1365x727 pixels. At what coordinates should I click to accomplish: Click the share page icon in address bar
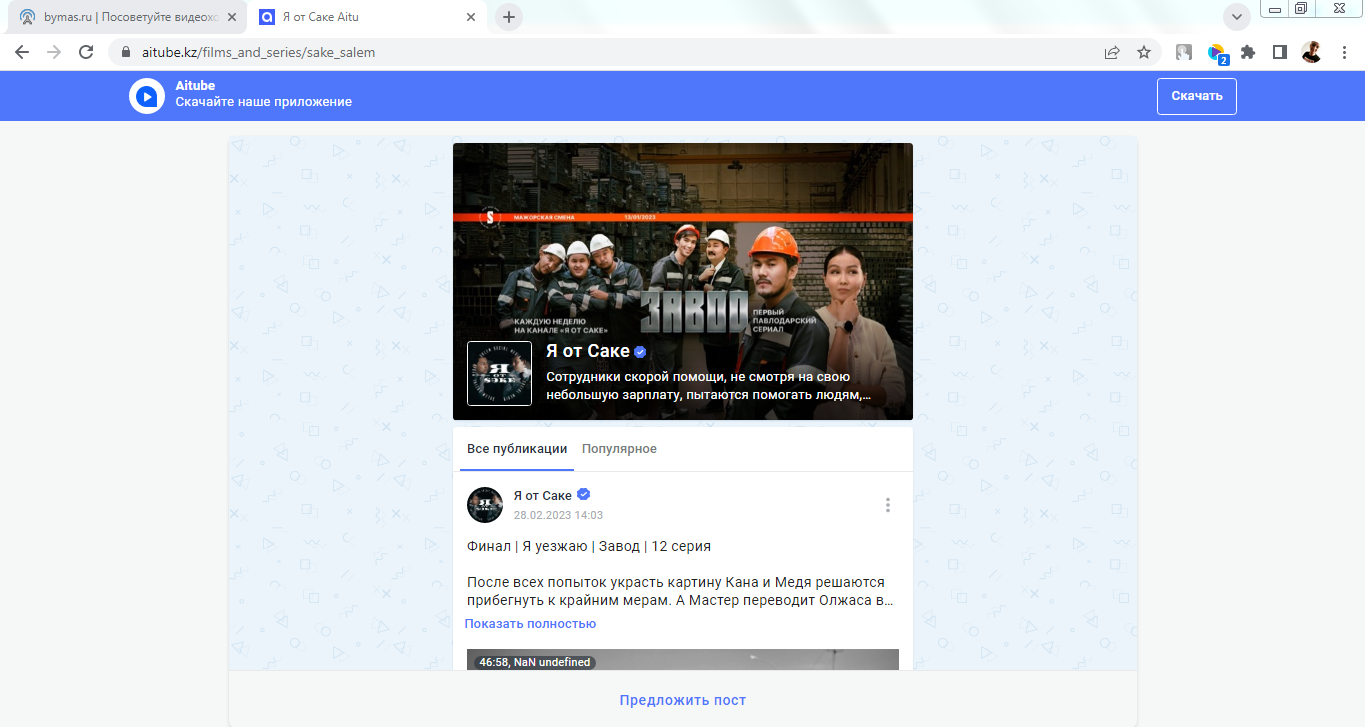(1112, 52)
